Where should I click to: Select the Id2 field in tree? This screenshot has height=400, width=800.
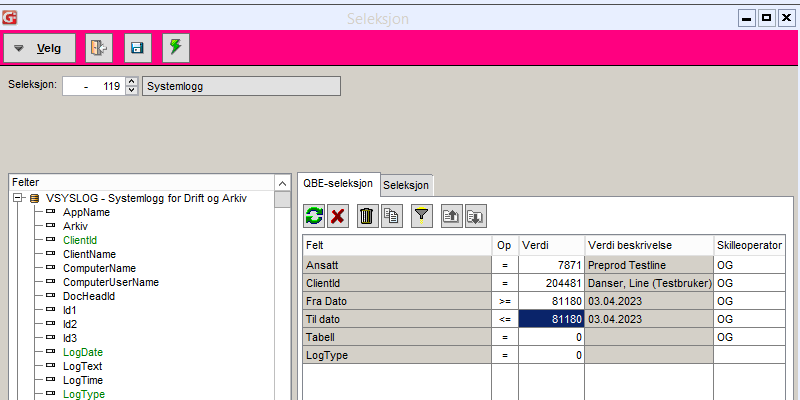[x=70, y=324]
